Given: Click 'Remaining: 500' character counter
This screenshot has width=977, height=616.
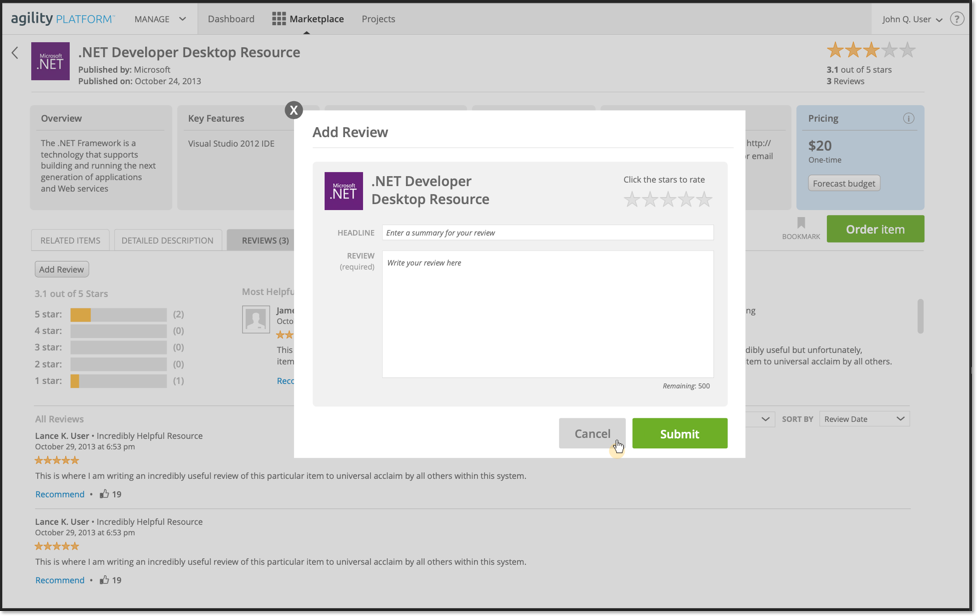Looking at the screenshot, I should point(686,386).
